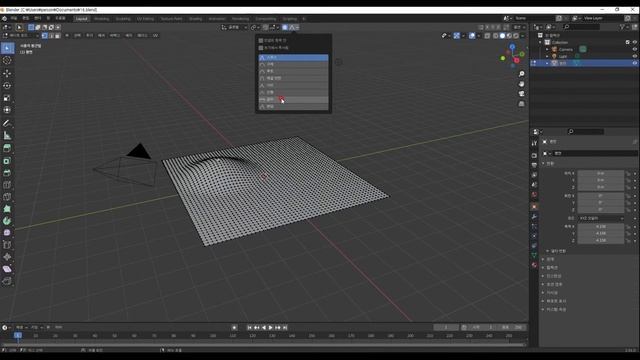Screen dimensions: 640x360
Task: Open the Material properties tab
Action: coord(534,265)
